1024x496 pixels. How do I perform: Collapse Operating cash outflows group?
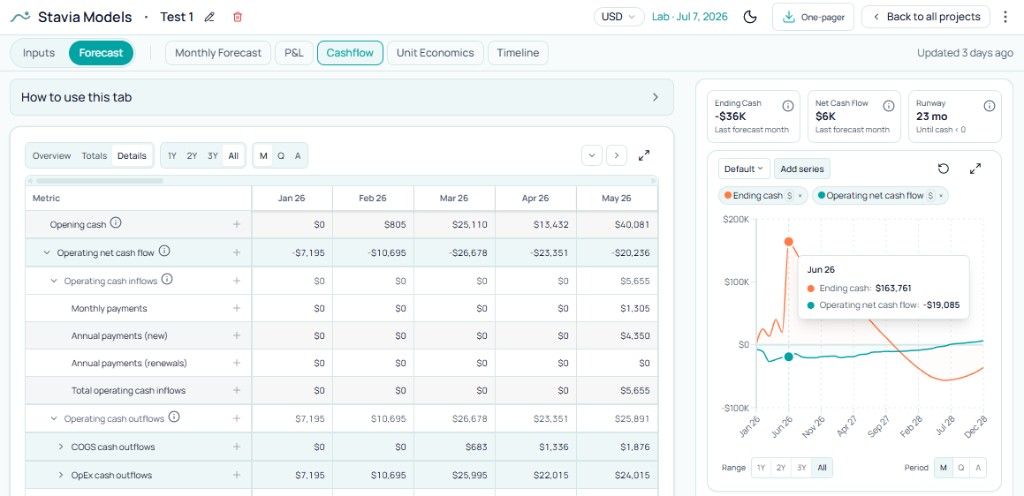(54, 418)
